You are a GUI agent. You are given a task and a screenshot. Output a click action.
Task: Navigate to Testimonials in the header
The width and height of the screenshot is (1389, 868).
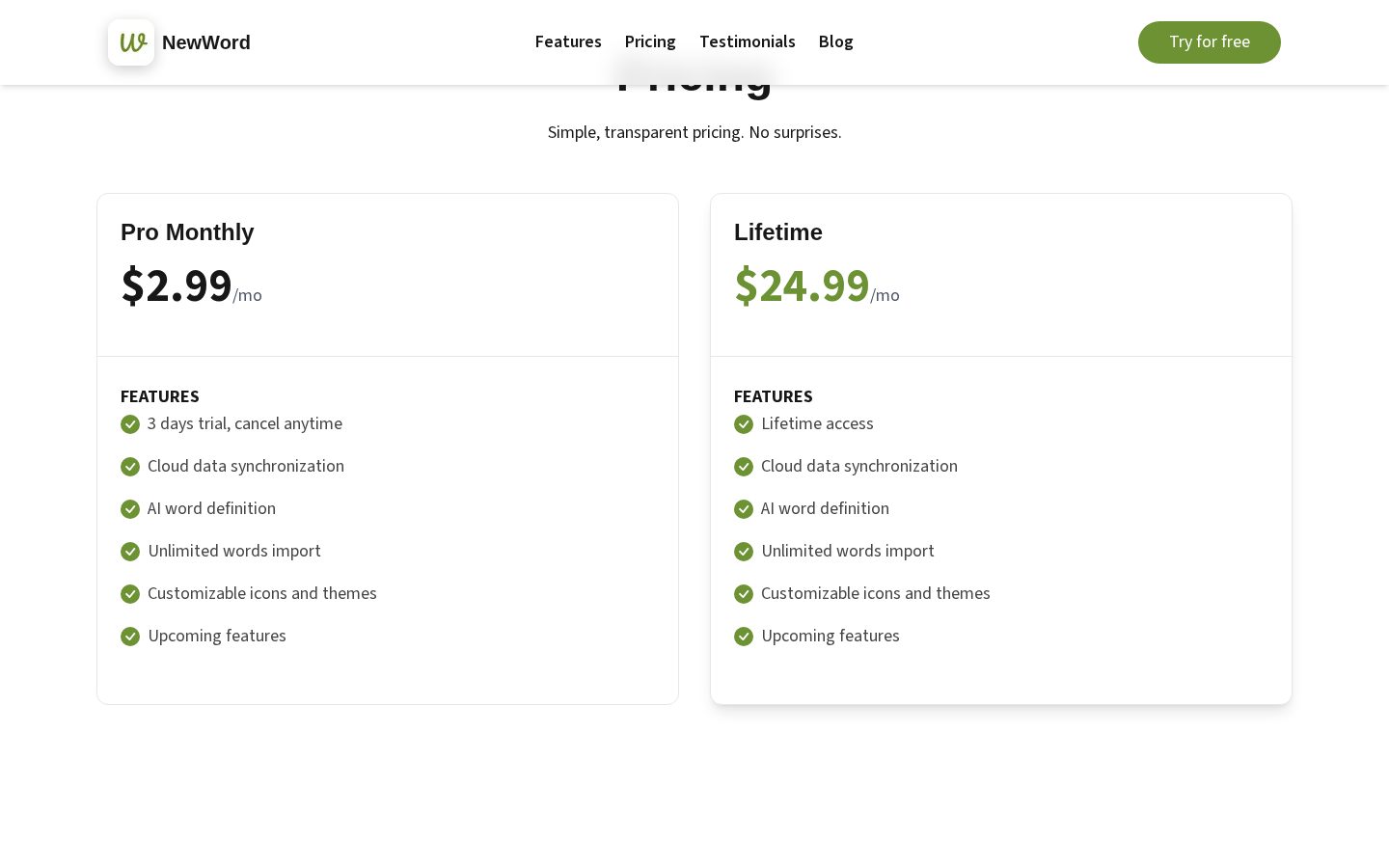pyautogui.click(x=748, y=41)
